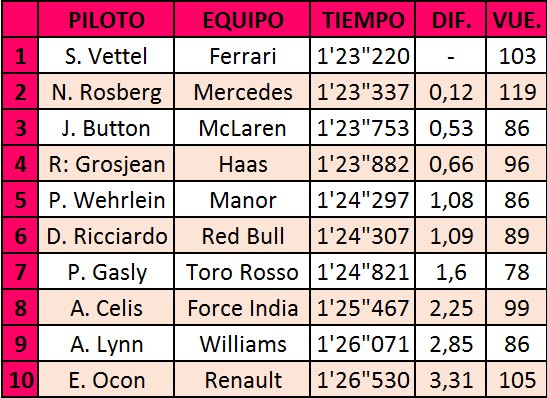Image resolution: width=547 pixels, height=398 pixels.
Task: Select difference value 2,85 cell
Action: (x=451, y=343)
